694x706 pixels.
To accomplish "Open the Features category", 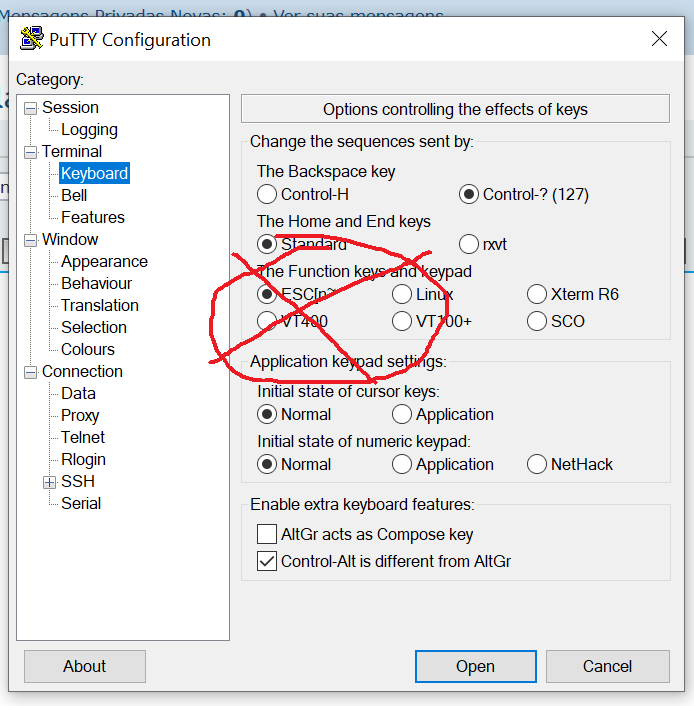I will [93, 217].
